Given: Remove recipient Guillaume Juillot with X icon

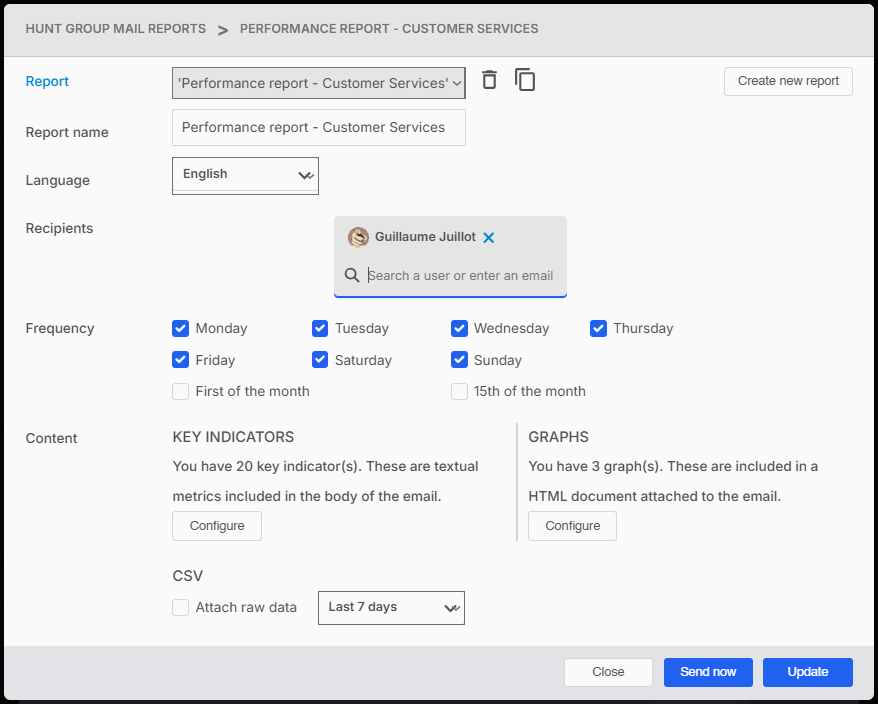Looking at the screenshot, I should [x=489, y=238].
